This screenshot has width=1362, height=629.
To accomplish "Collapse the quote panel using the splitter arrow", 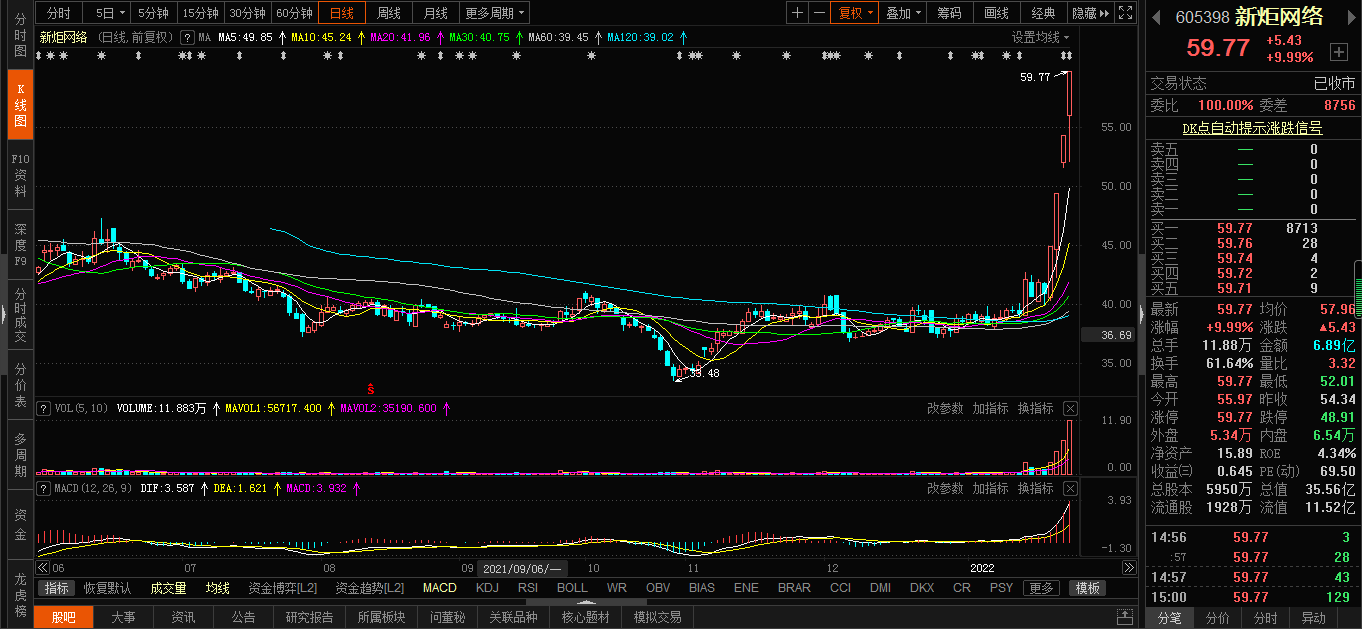I will (x=1141, y=312).
